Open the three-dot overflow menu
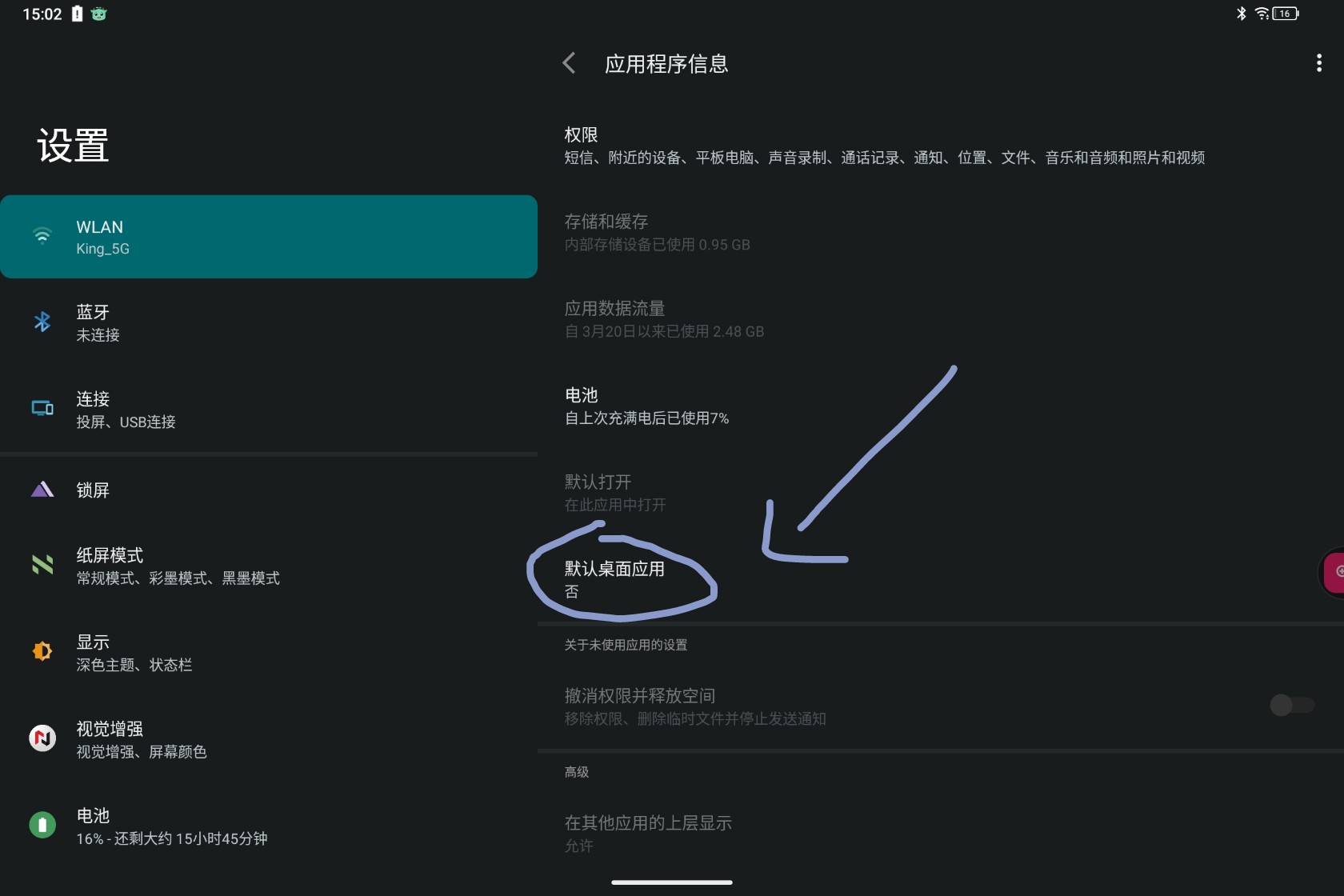 (x=1318, y=63)
